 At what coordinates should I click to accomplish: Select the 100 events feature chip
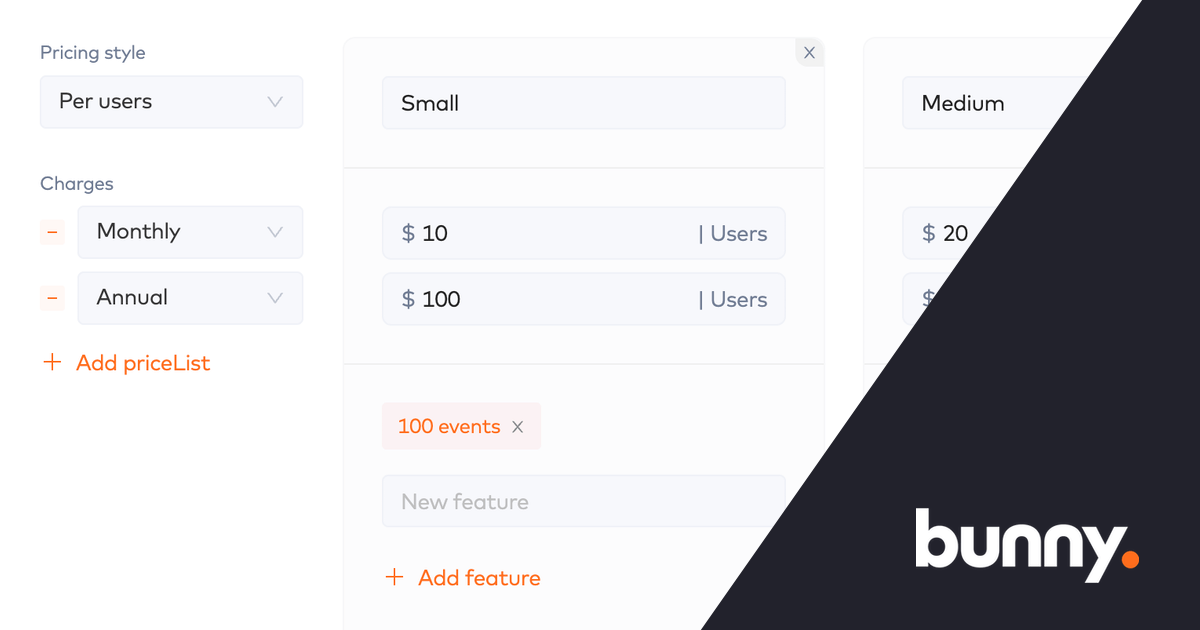click(449, 426)
